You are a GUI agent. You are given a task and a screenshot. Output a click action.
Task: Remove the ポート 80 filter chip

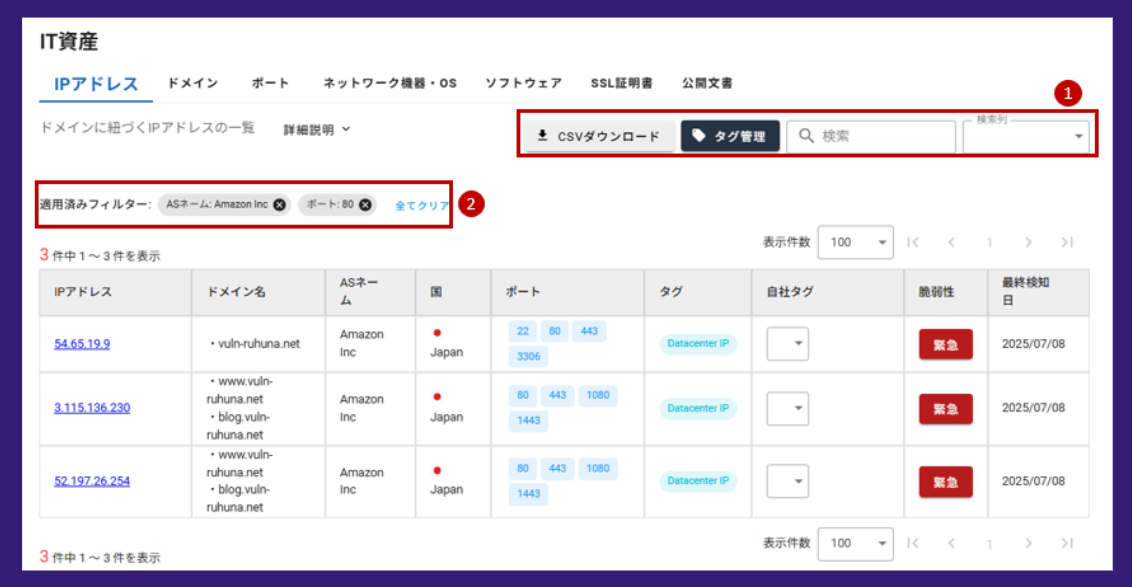(366, 205)
